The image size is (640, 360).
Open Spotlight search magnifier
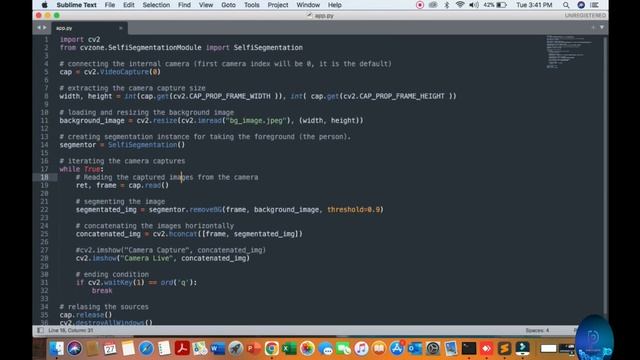click(x=566, y=5)
